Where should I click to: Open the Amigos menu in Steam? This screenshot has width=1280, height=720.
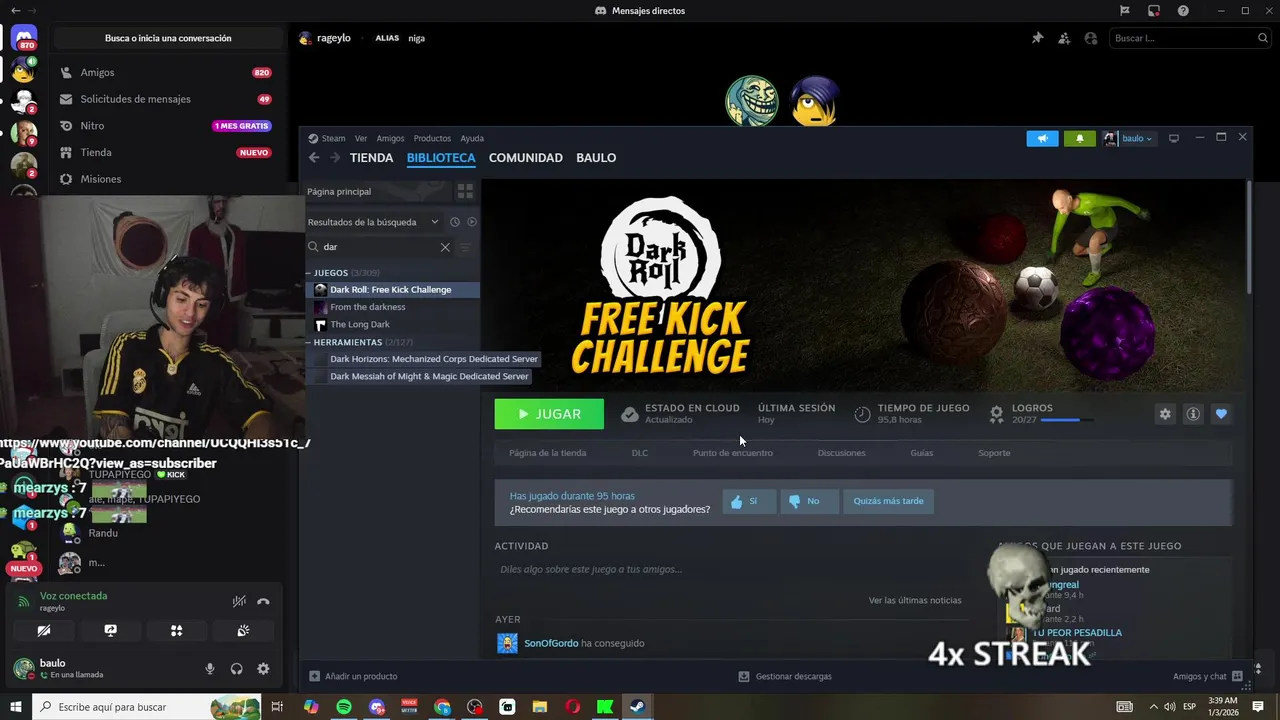point(390,139)
